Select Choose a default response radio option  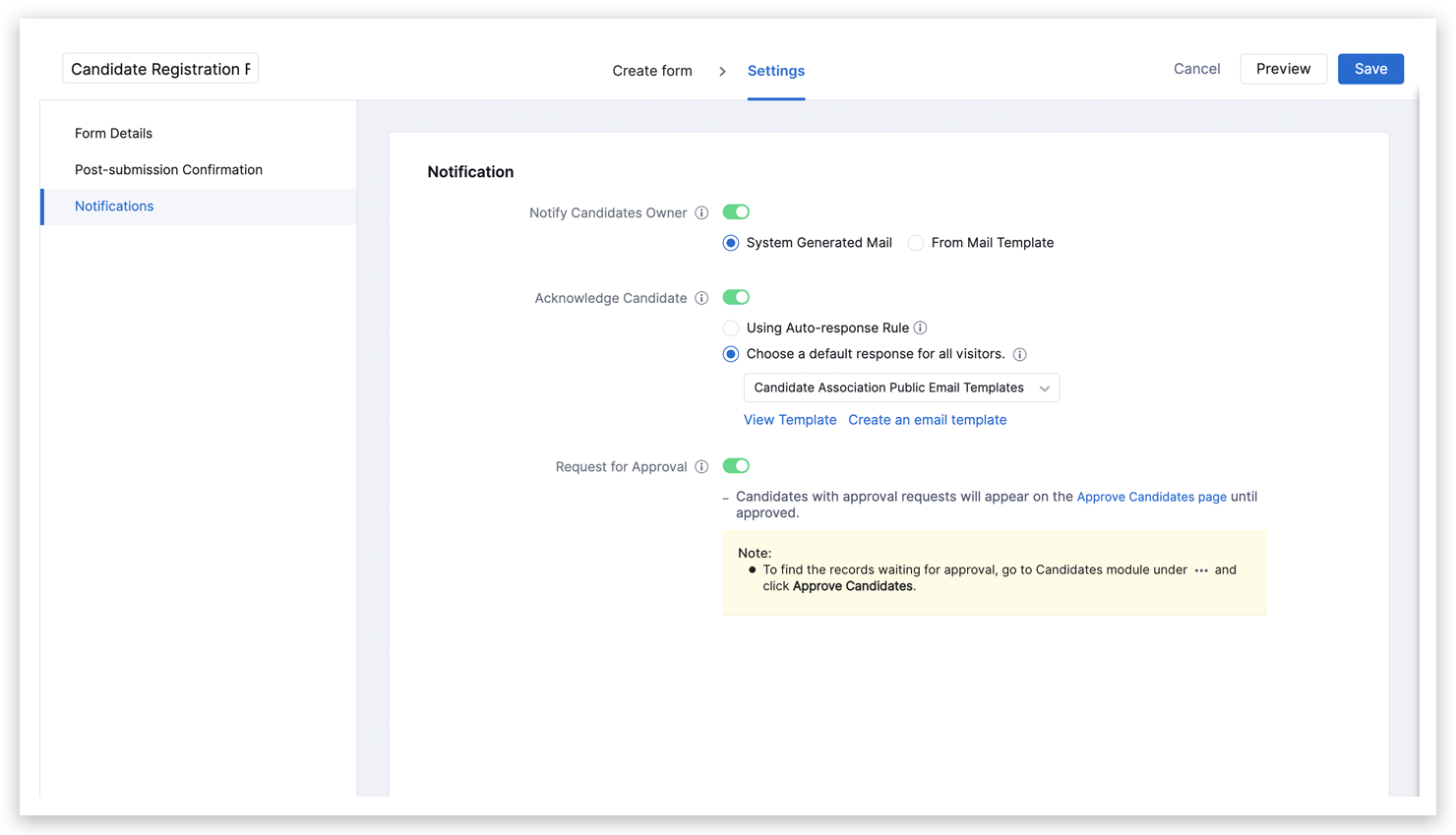pos(731,354)
